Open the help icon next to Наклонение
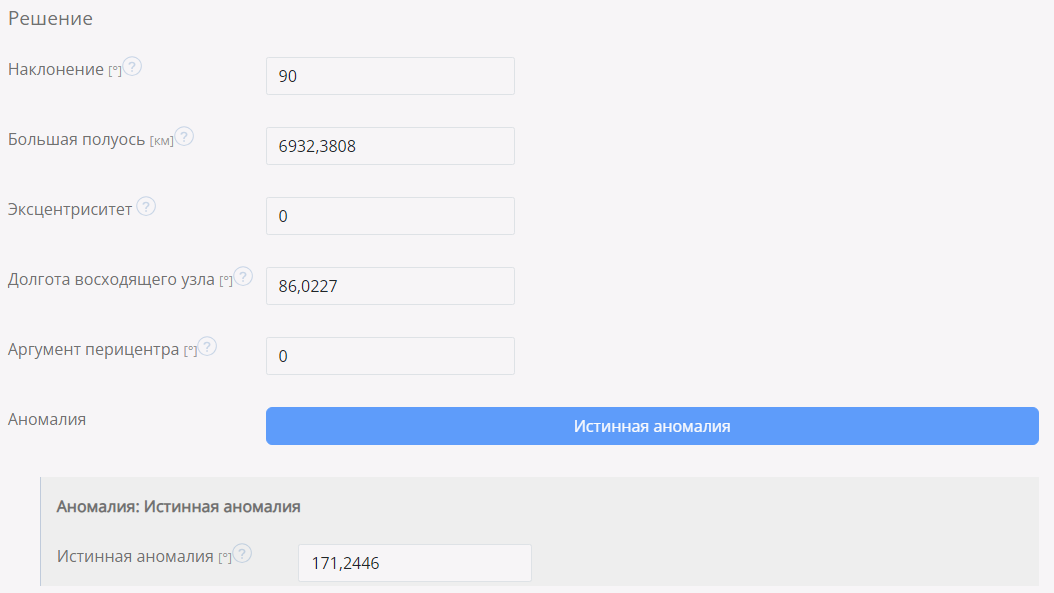Viewport: 1054px width, 593px height. [132, 67]
